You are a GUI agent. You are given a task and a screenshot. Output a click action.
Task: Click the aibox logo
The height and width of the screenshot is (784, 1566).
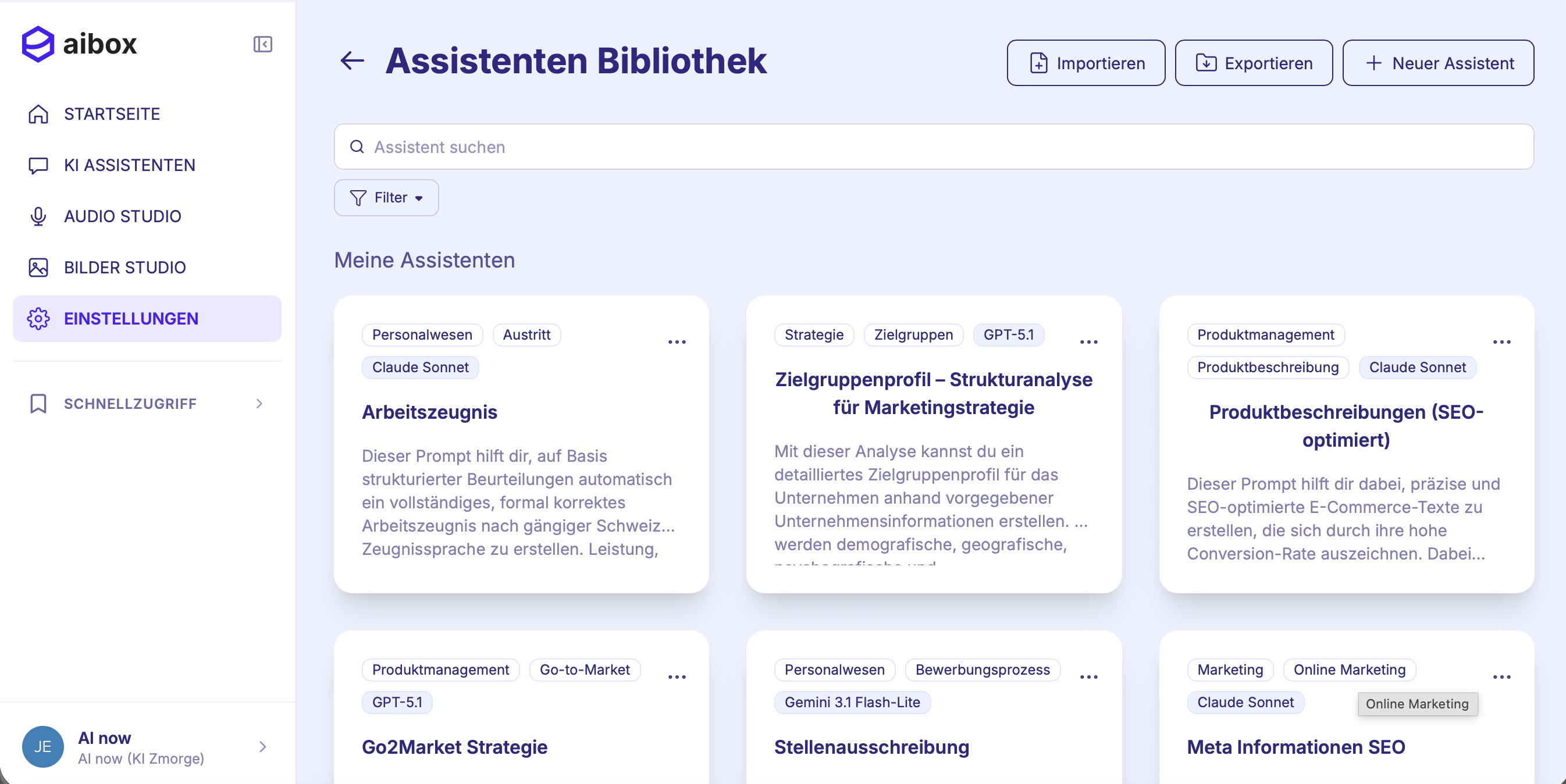point(79,44)
